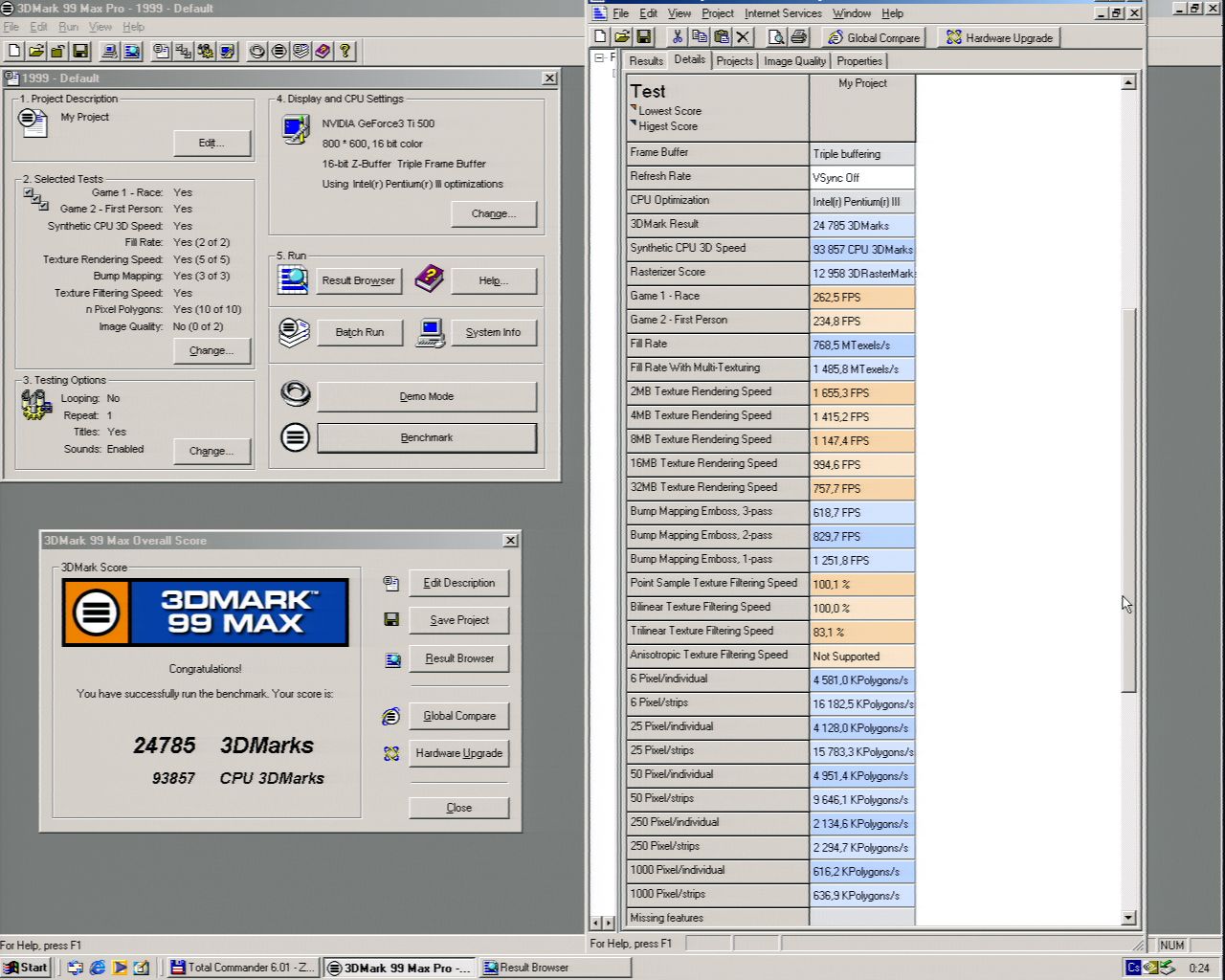This screenshot has width=1225, height=980.
Task: Click Open folder icon in Result Browser toolbar
Action: tap(622, 37)
